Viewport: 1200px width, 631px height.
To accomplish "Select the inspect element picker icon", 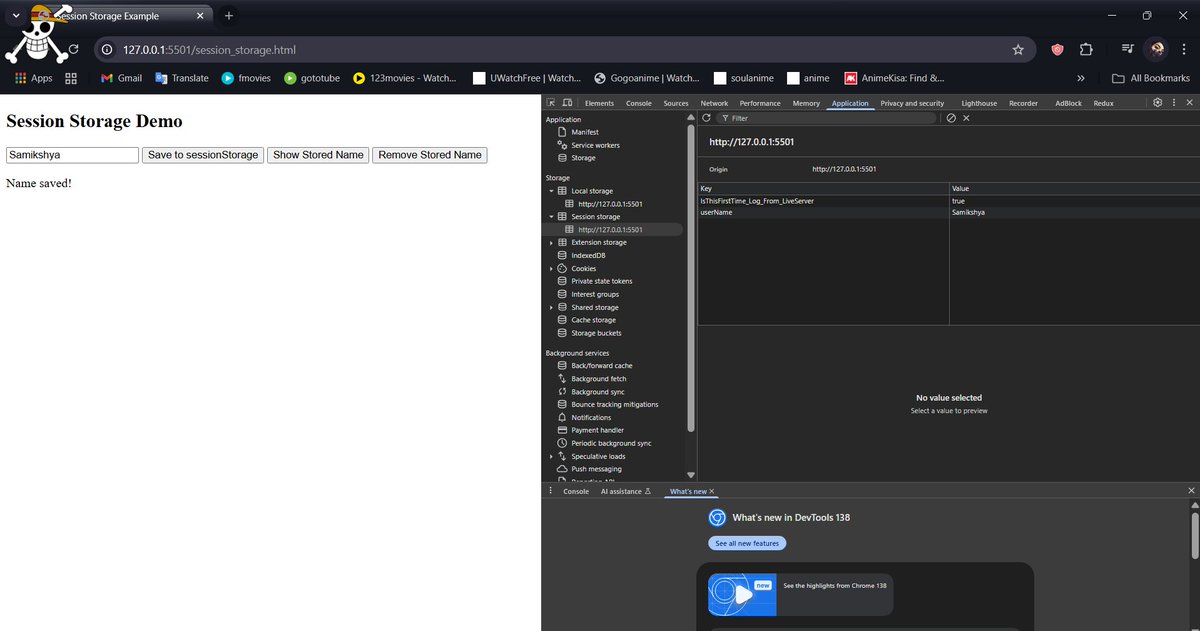I will click(551, 103).
